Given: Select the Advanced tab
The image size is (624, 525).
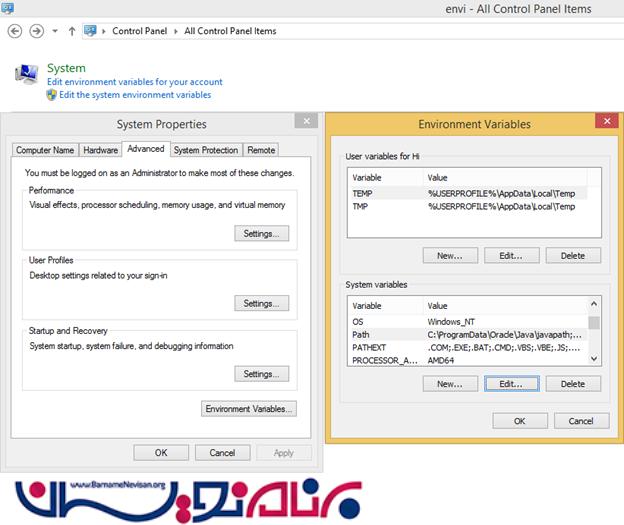Looking at the screenshot, I should [146, 149].
